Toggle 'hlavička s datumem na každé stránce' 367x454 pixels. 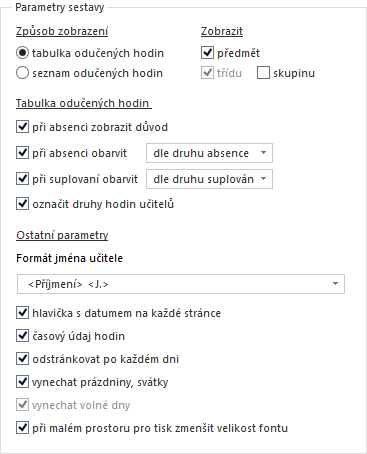[22, 313]
